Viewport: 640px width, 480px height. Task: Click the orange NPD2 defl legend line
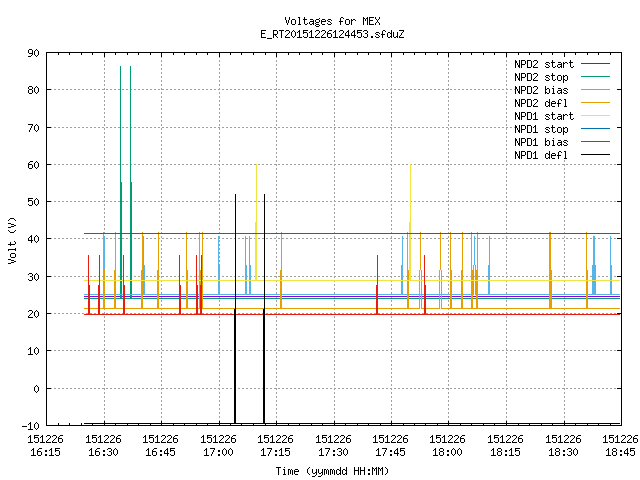[x=595, y=102]
